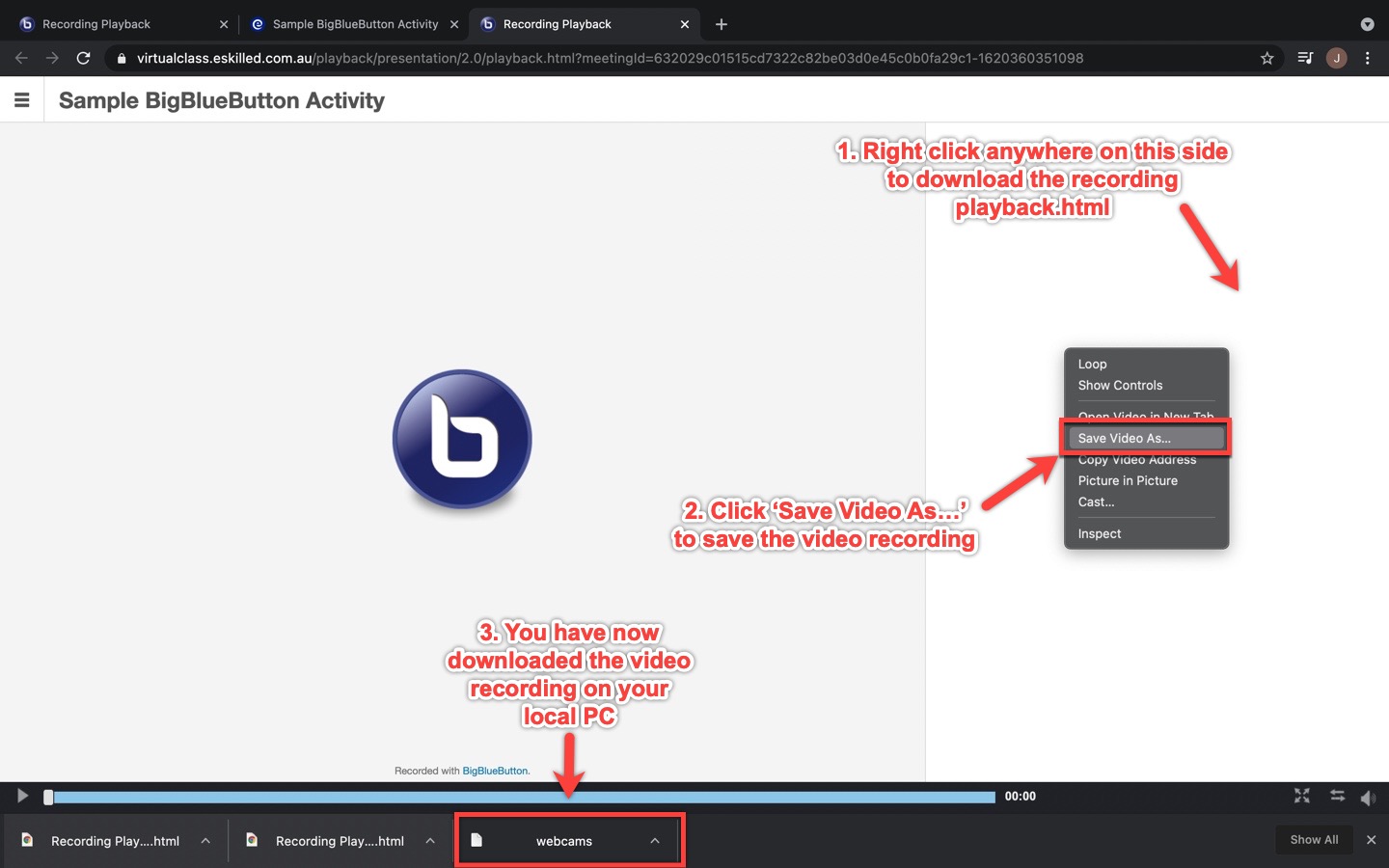Reload the current page
The image size is (1389, 868).
(84, 58)
